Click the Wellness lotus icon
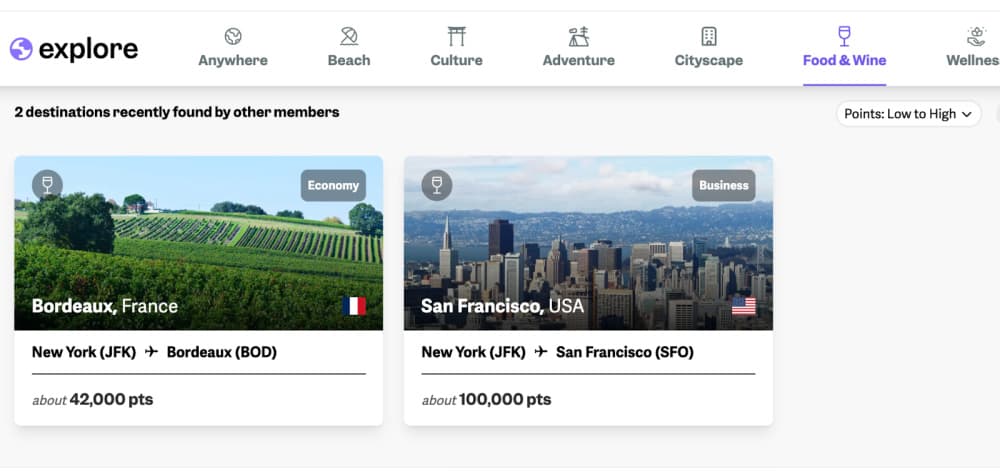Viewport: 1000px width, 471px height. 977,37
